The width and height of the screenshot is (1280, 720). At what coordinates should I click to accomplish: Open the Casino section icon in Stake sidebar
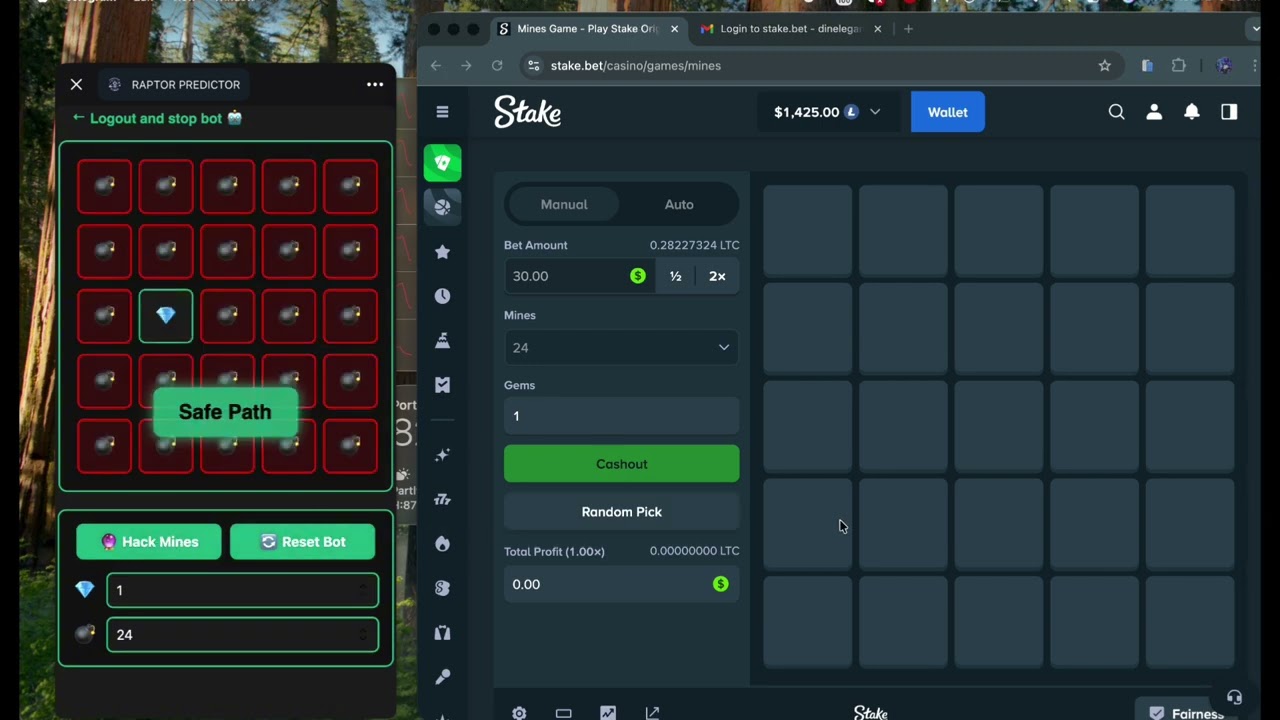tap(442, 163)
